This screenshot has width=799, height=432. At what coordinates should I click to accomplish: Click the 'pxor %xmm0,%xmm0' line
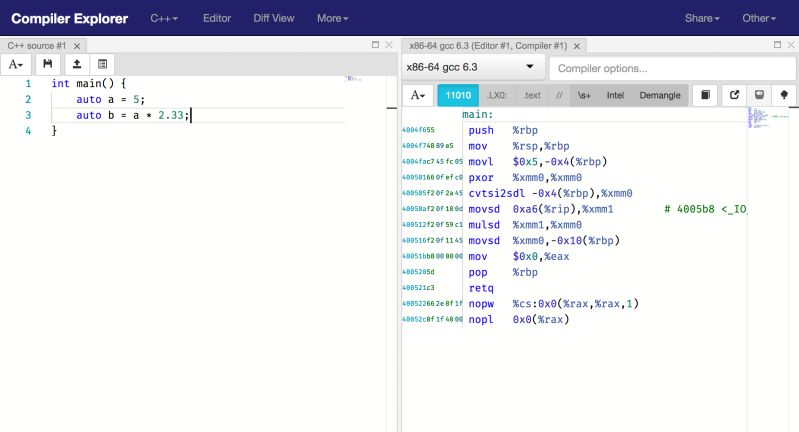point(525,177)
